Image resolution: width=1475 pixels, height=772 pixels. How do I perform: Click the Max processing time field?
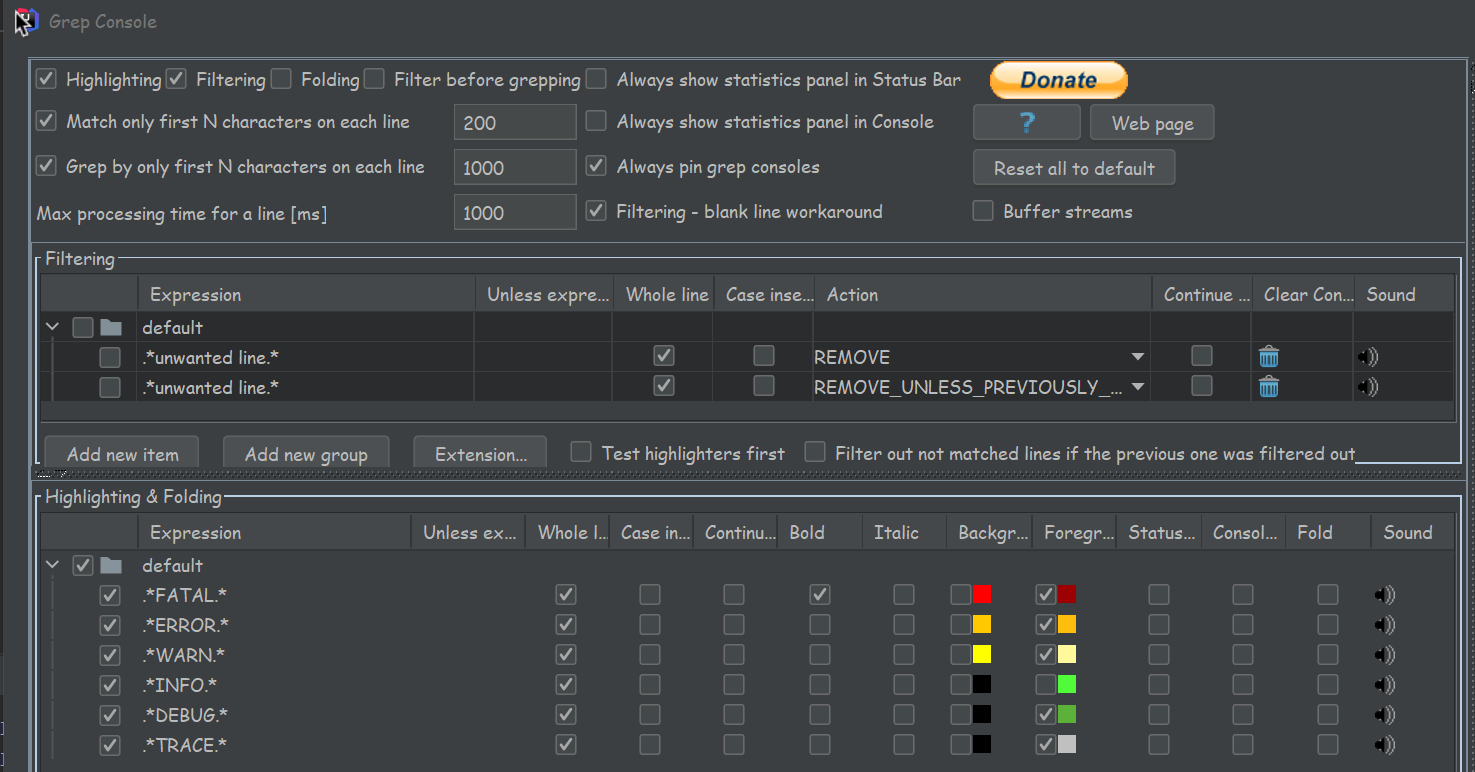point(515,212)
